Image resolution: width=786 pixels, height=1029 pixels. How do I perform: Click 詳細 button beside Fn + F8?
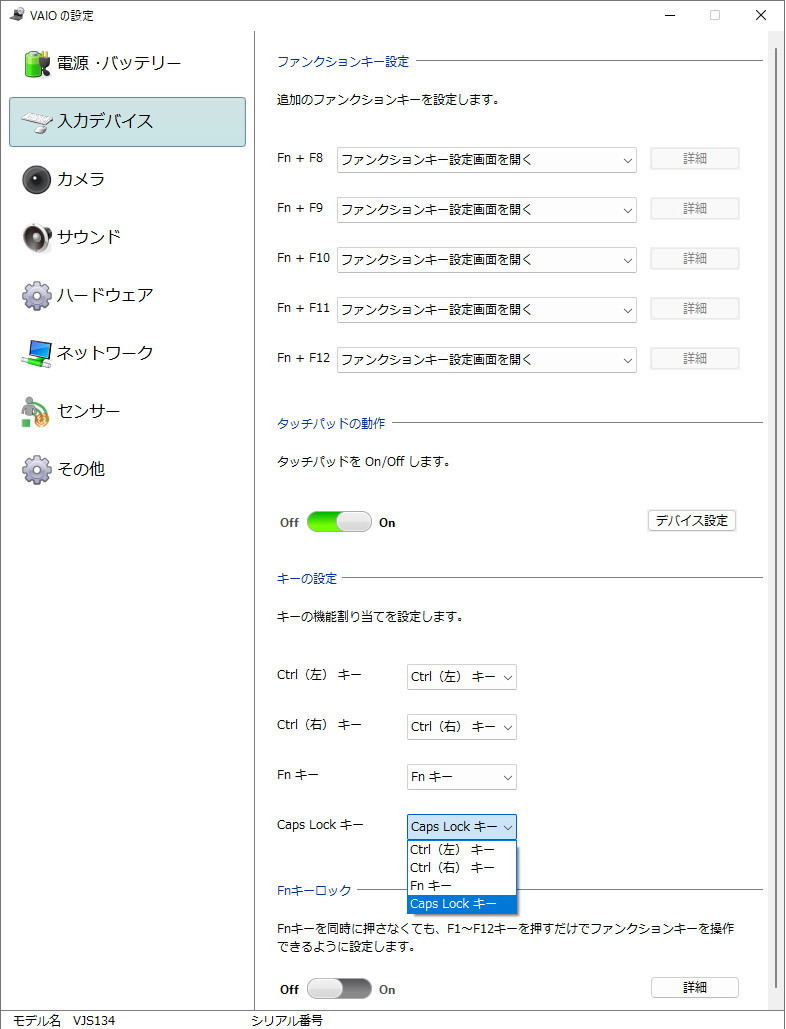(x=694, y=159)
